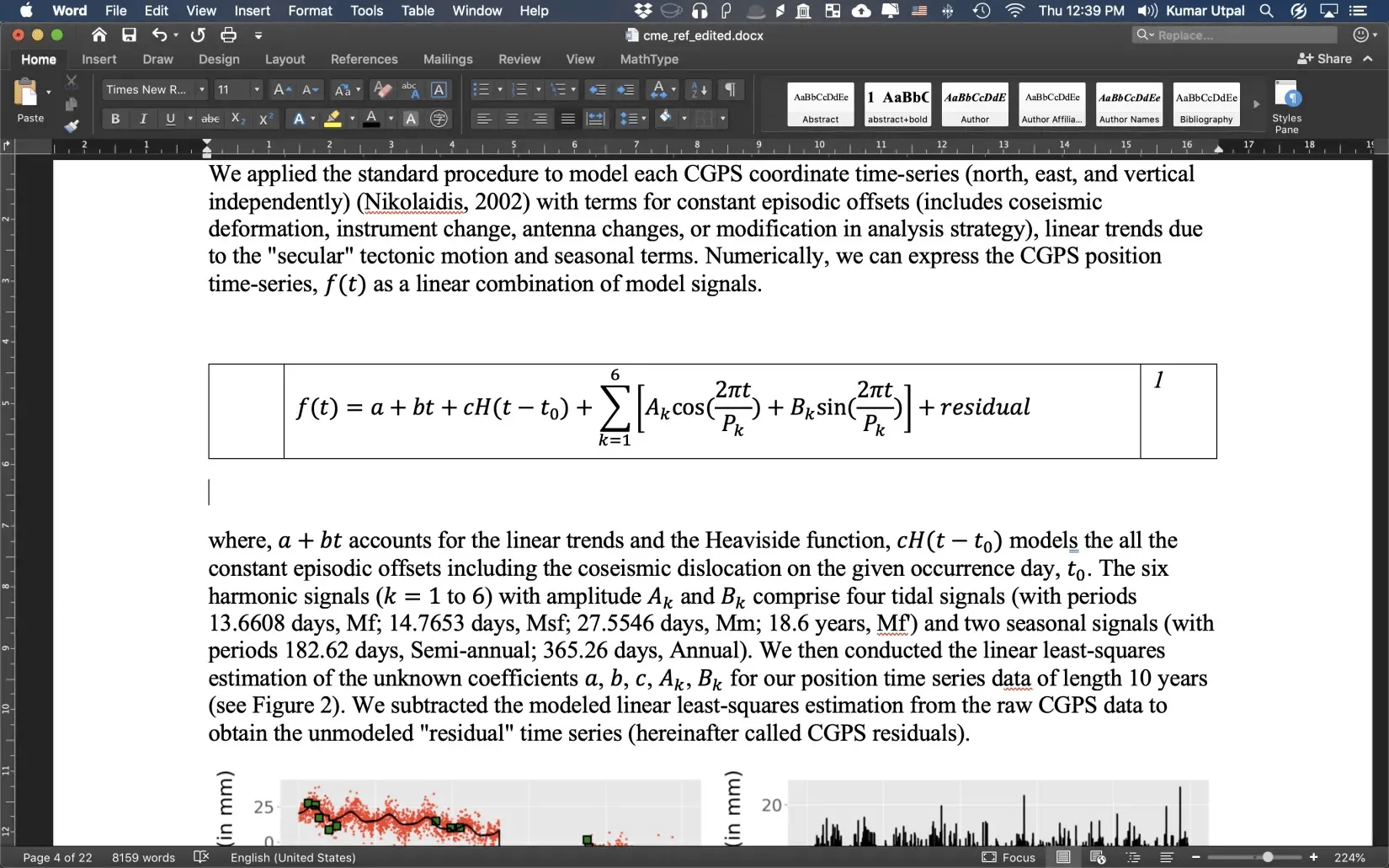Image resolution: width=1389 pixels, height=868 pixels.
Task: Apply the Abstract style
Action: pos(821,104)
